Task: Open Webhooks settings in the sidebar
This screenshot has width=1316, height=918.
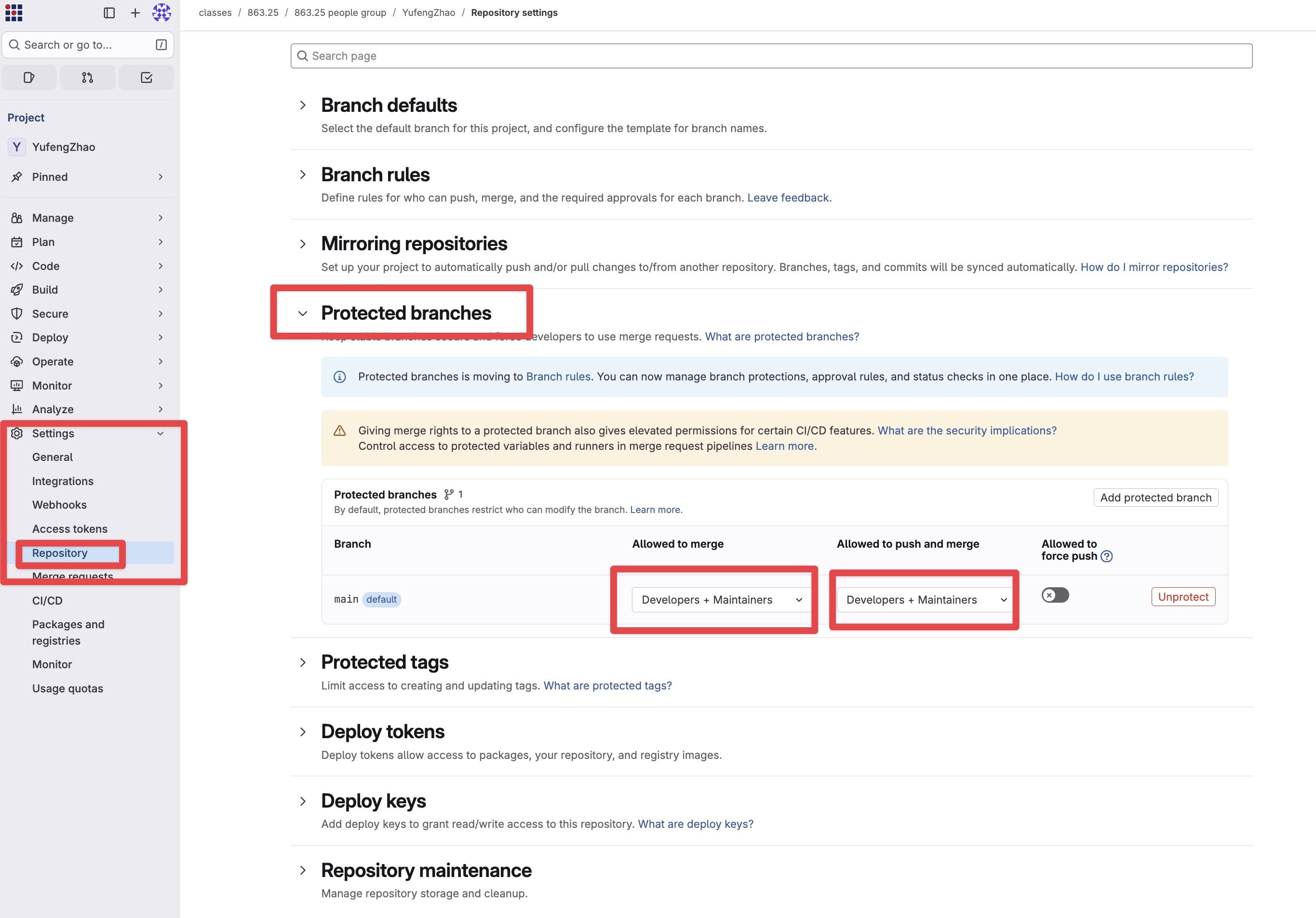Action: click(x=59, y=505)
